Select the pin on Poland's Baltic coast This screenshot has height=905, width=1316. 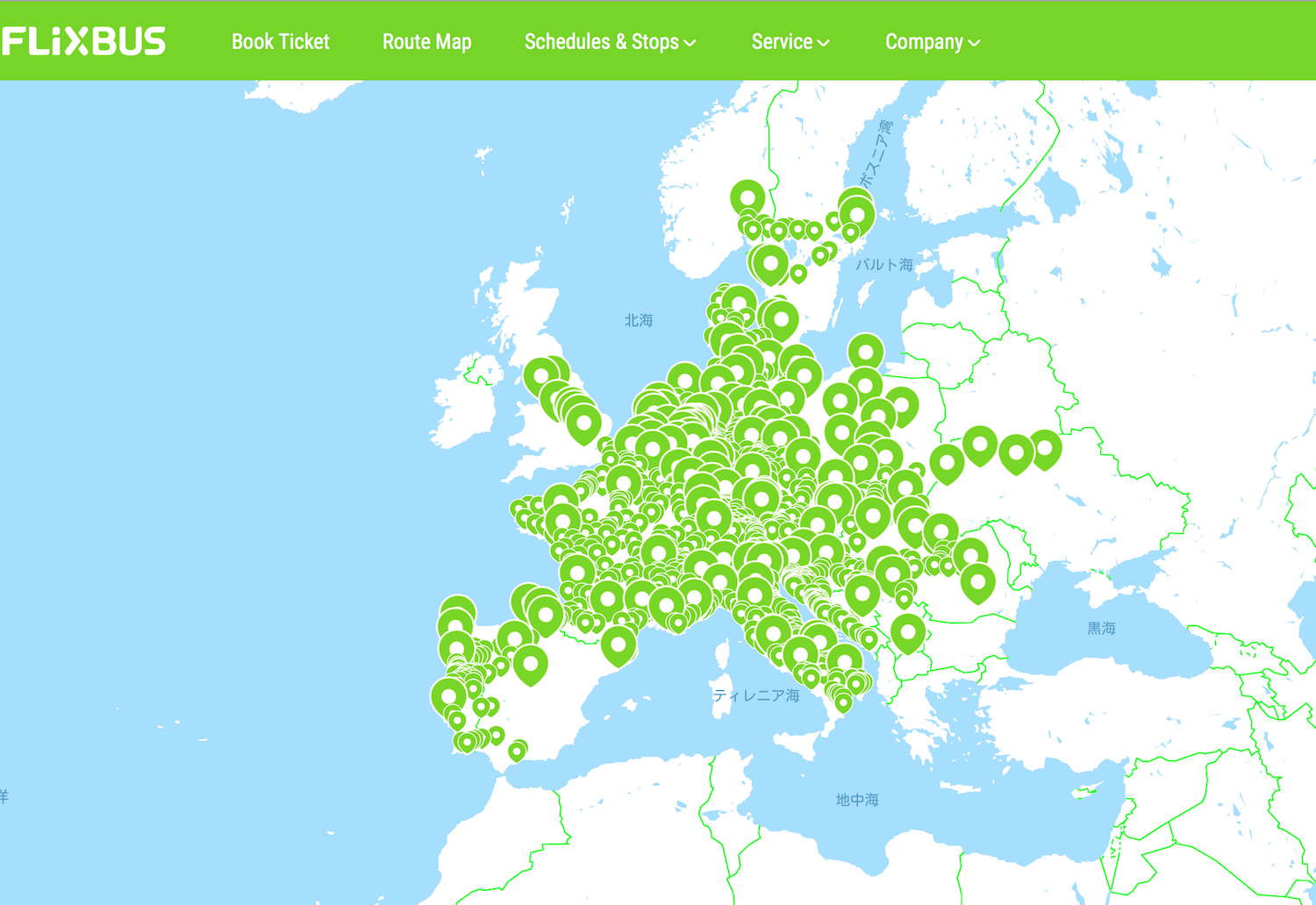click(x=865, y=353)
